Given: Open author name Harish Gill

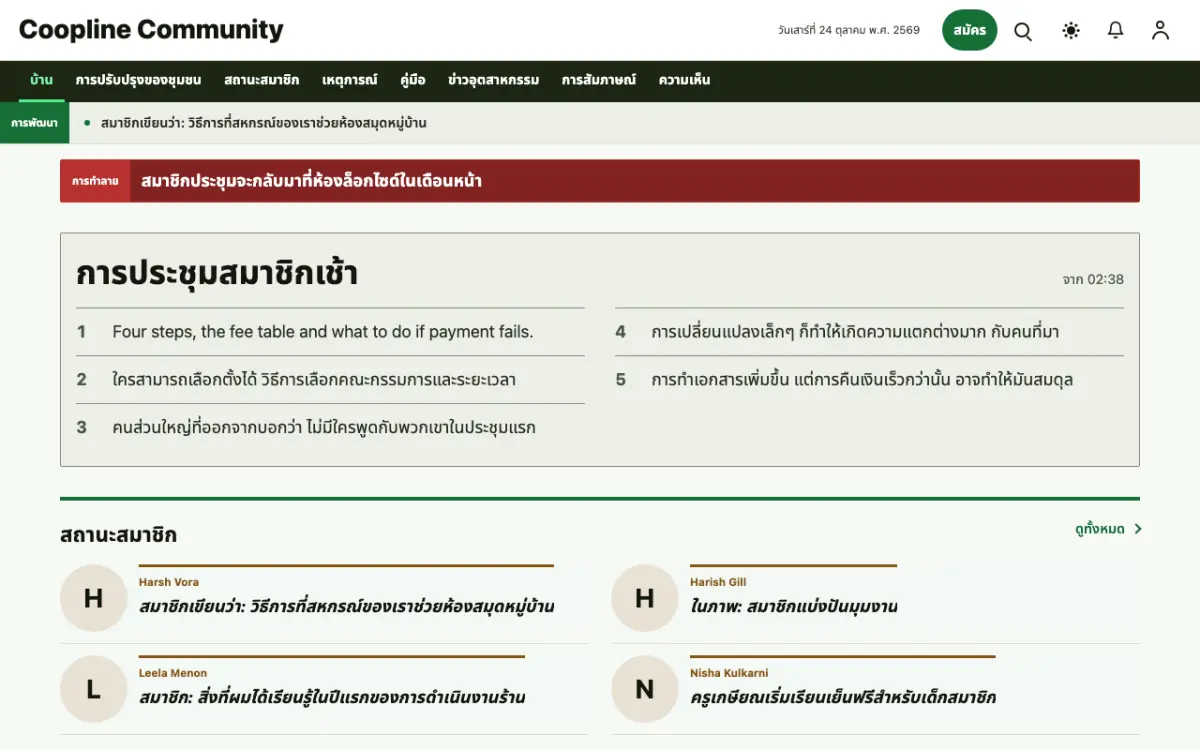Looking at the screenshot, I should click(718, 582).
